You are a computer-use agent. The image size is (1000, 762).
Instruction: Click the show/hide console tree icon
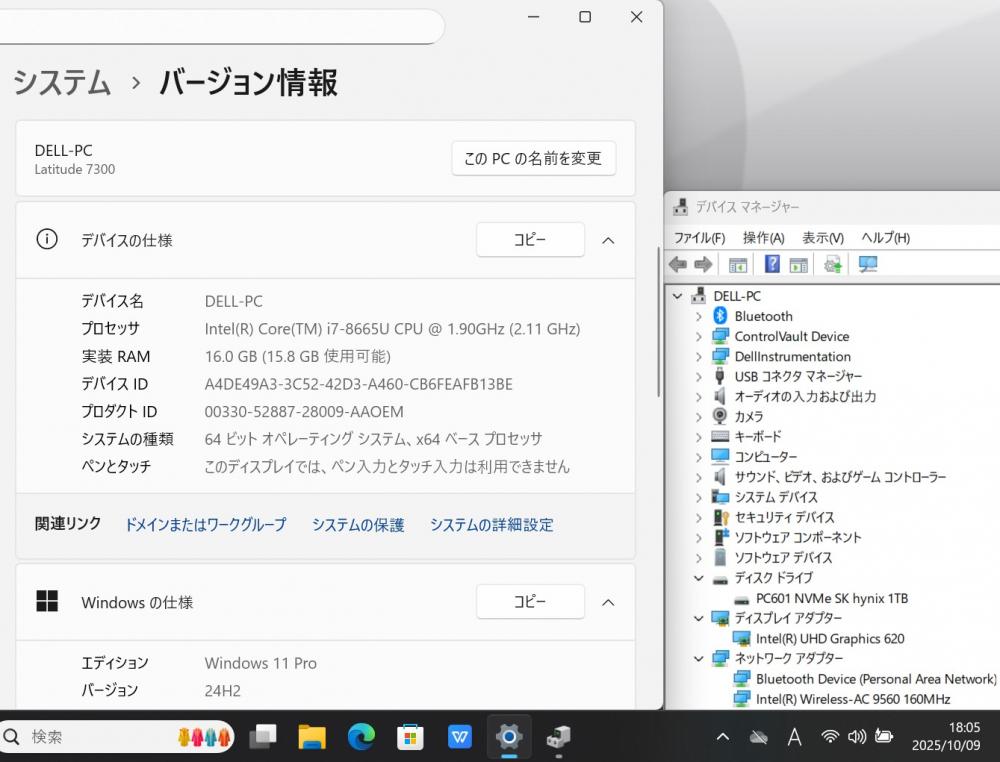[x=738, y=264]
